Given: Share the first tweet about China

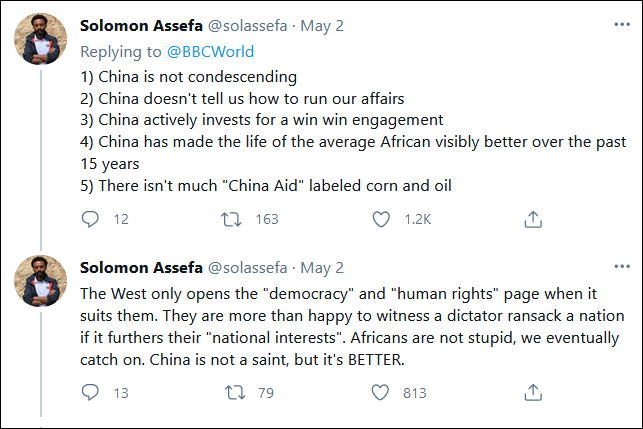Looking at the screenshot, I should [533, 219].
